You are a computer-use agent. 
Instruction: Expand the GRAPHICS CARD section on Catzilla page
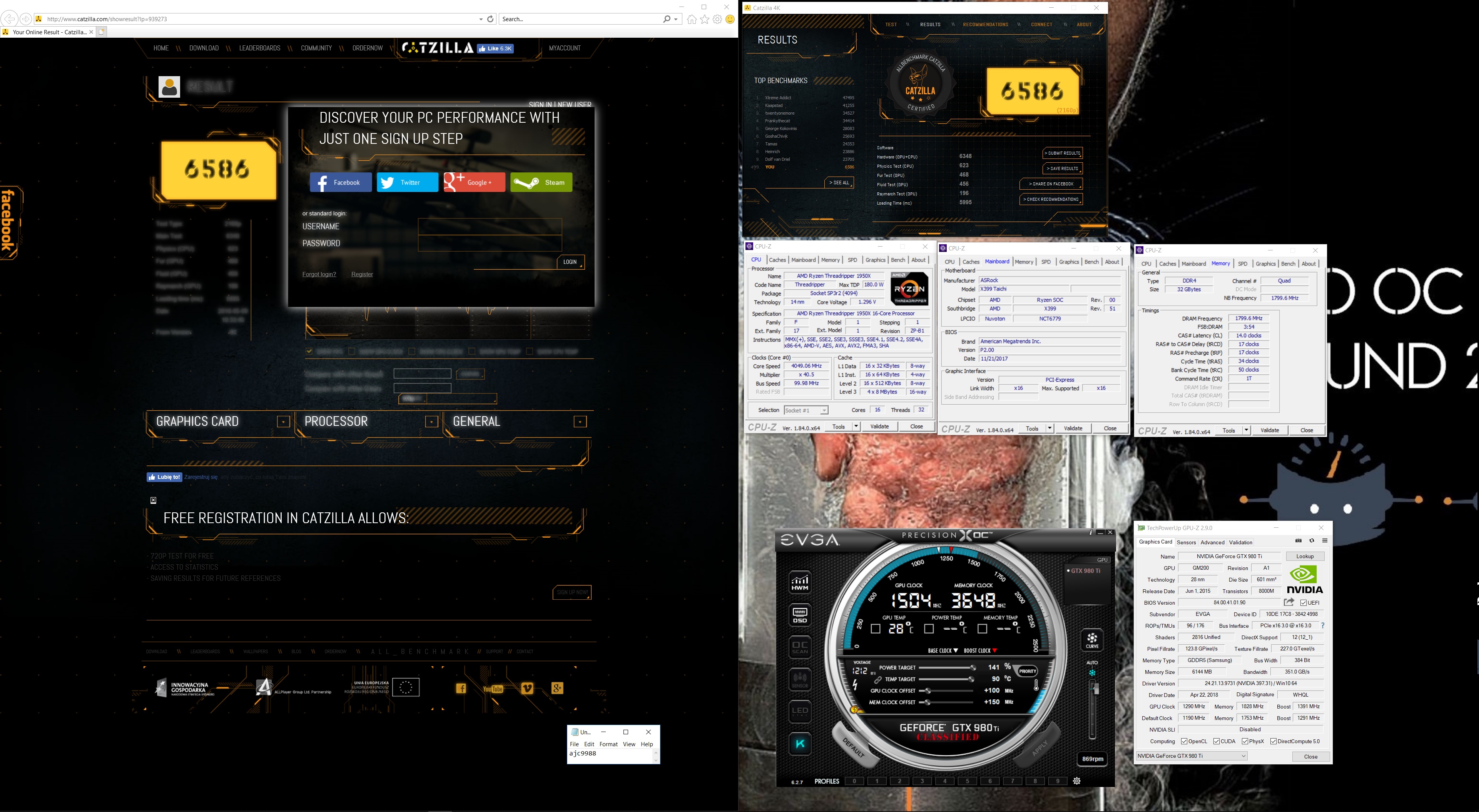click(283, 422)
